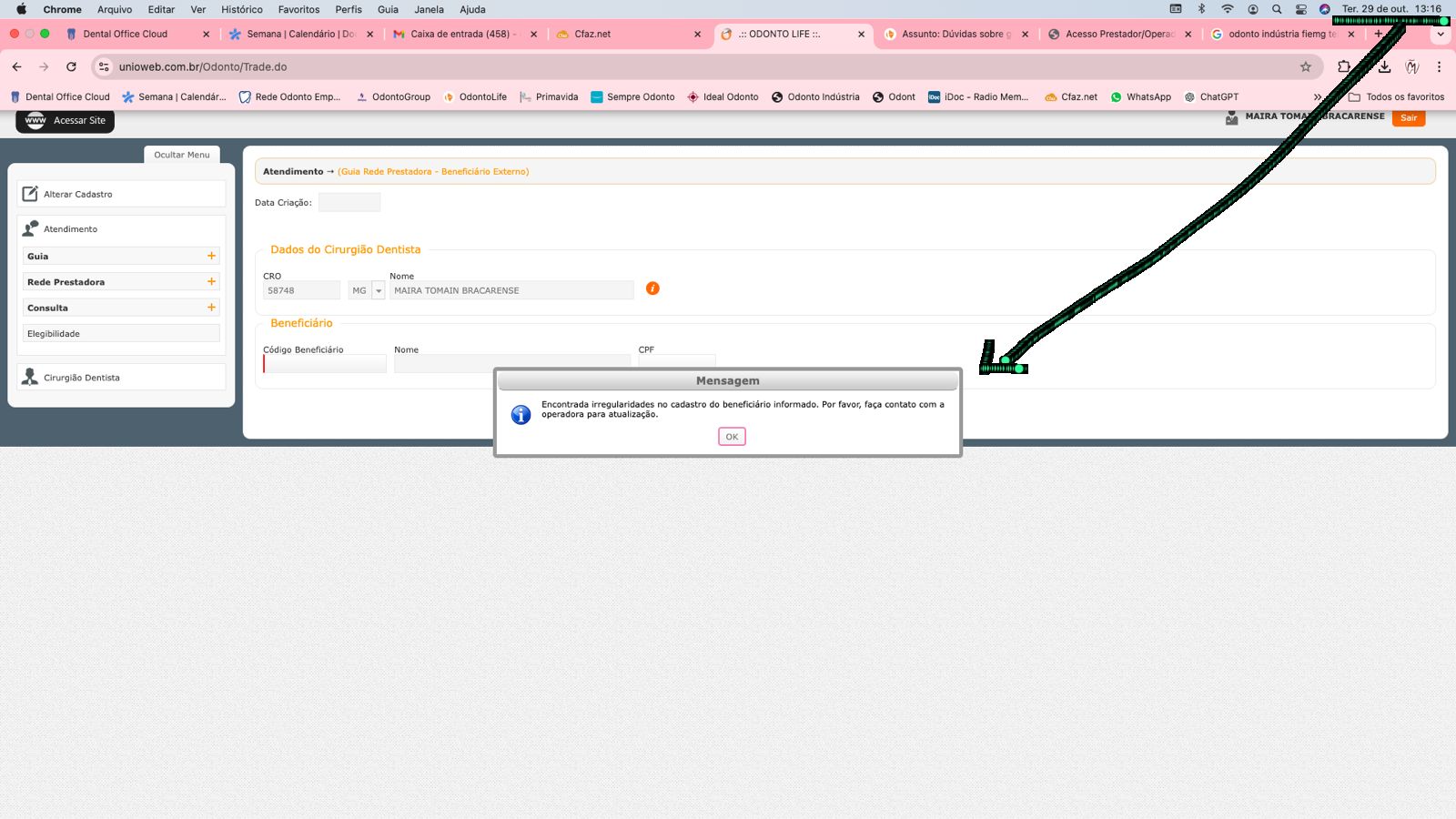Screen dimensions: 1456x819
Task: Open the iDoc - Radio Mem... bookmark
Action: [978, 96]
